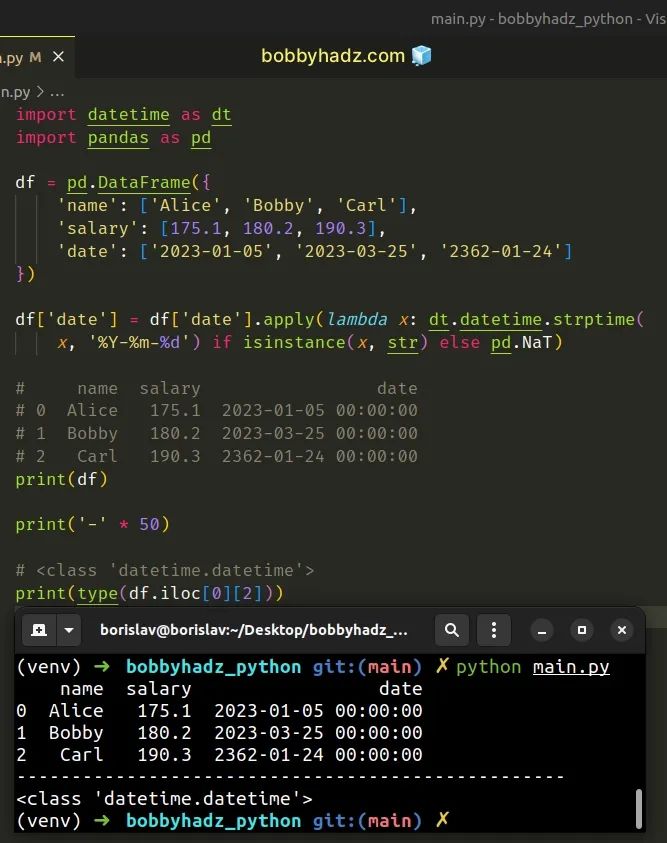Viewport: 667px width, 843px height.
Task: Open new terminal tab icon
Action: tap(39, 630)
